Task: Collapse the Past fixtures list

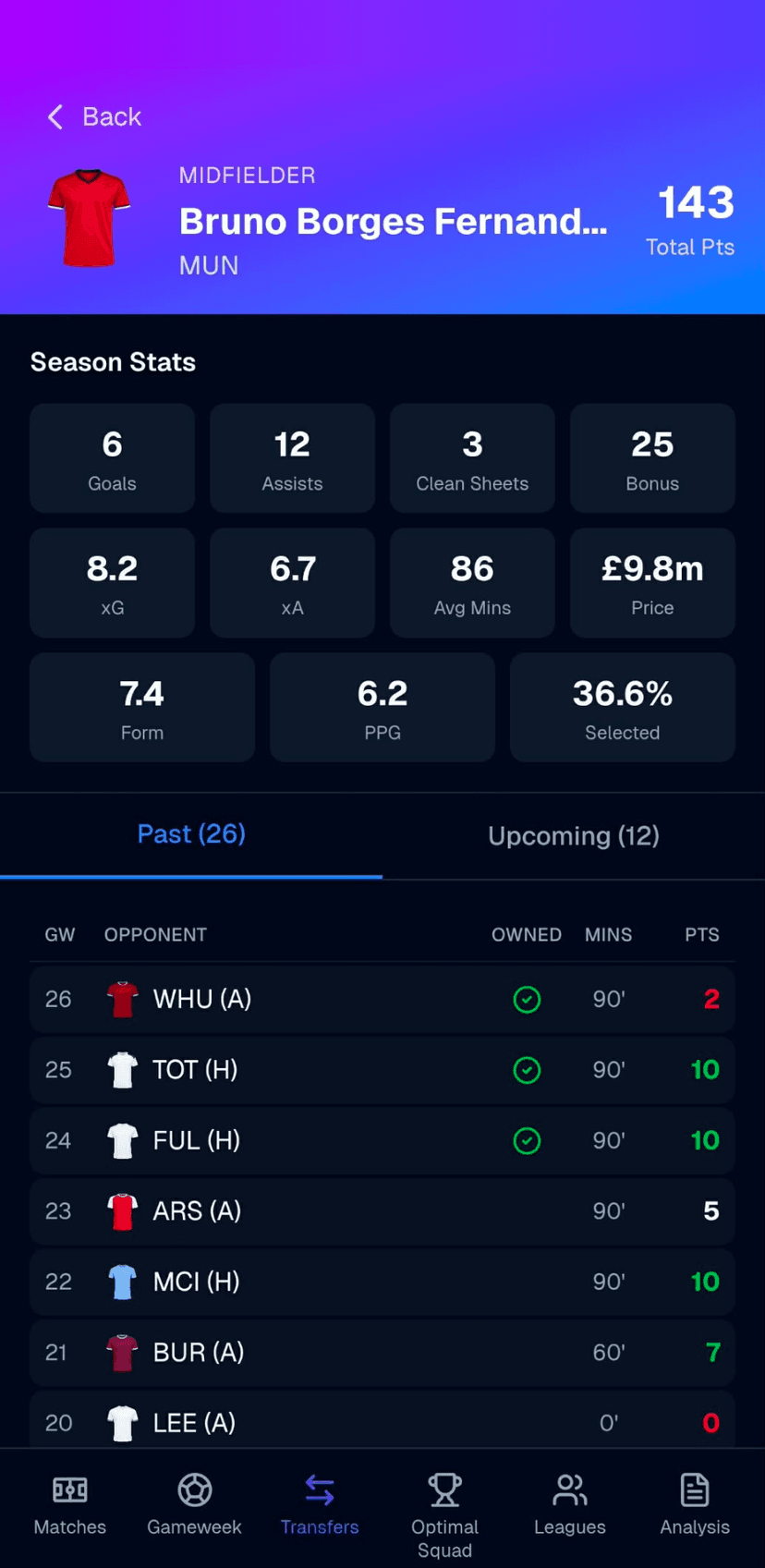Action: (190, 833)
